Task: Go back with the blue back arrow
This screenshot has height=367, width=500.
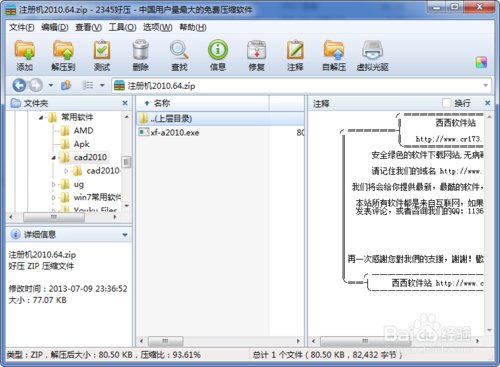Action: click(19, 85)
